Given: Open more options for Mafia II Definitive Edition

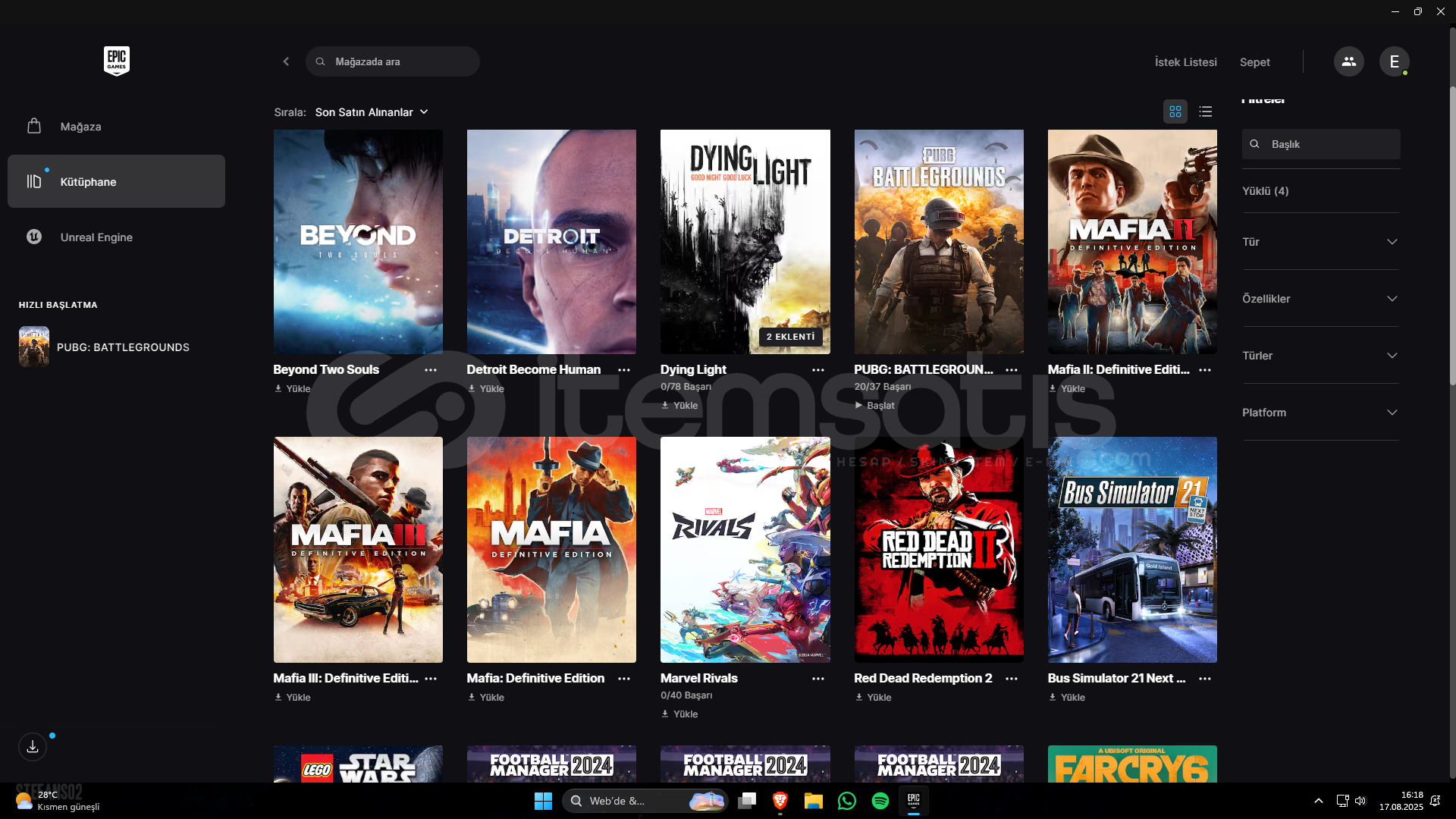Looking at the screenshot, I should click(x=1205, y=370).
